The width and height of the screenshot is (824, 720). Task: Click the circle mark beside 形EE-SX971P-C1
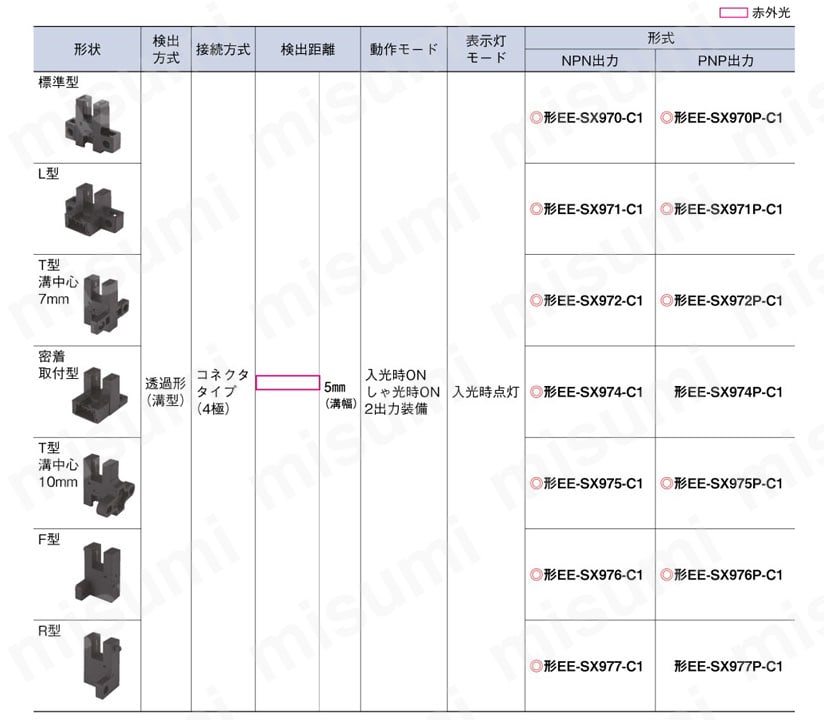666,209
